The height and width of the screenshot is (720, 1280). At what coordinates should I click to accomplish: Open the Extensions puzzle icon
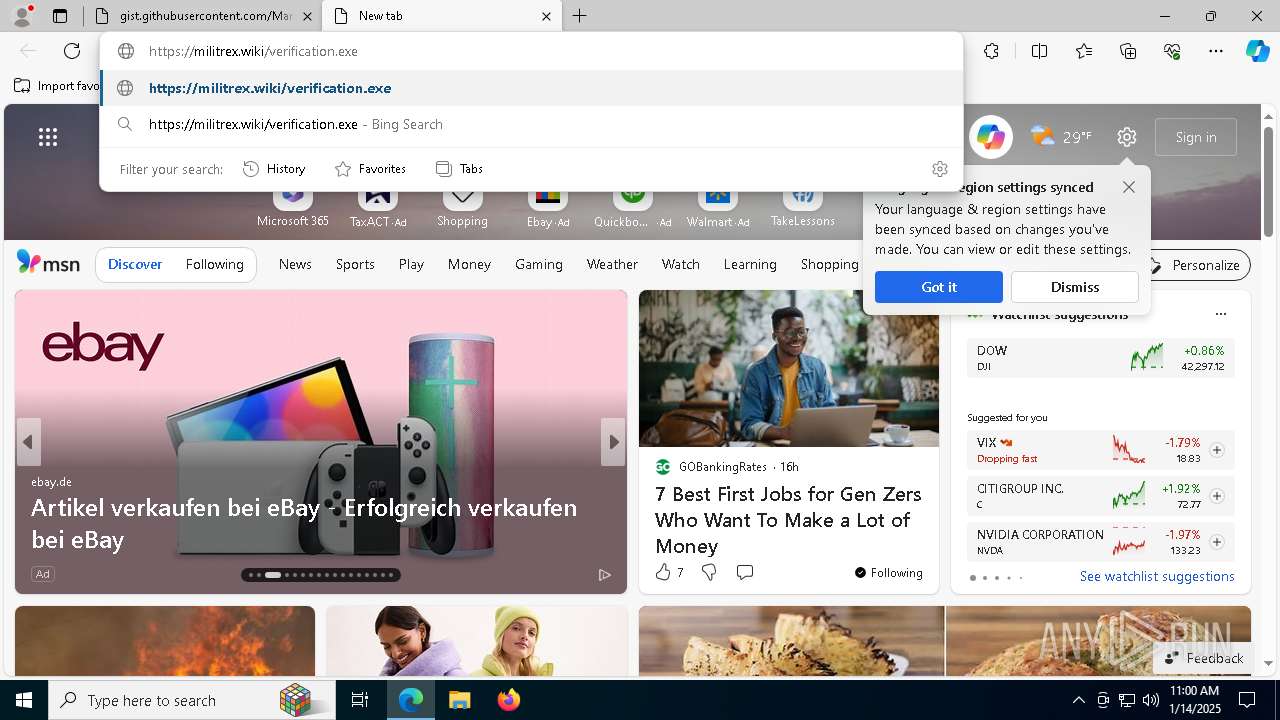click(x=991, y=51)
